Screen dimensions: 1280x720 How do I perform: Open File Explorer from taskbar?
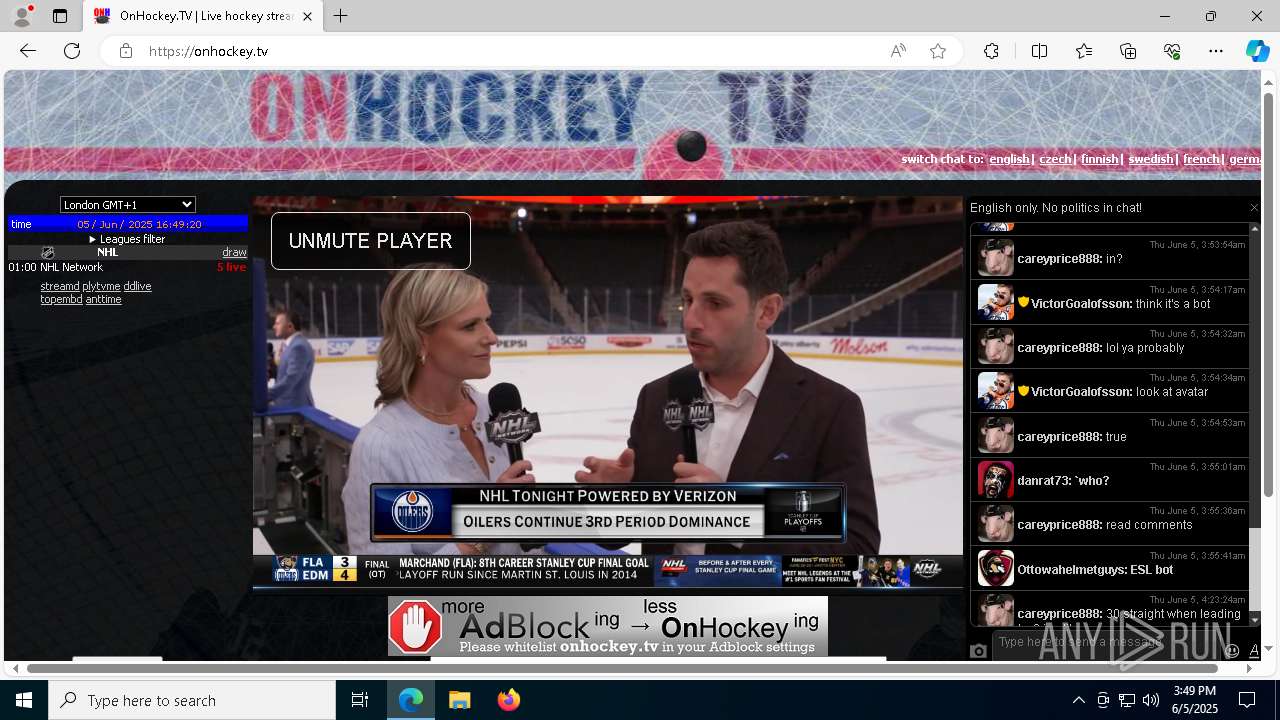(459, 700)
